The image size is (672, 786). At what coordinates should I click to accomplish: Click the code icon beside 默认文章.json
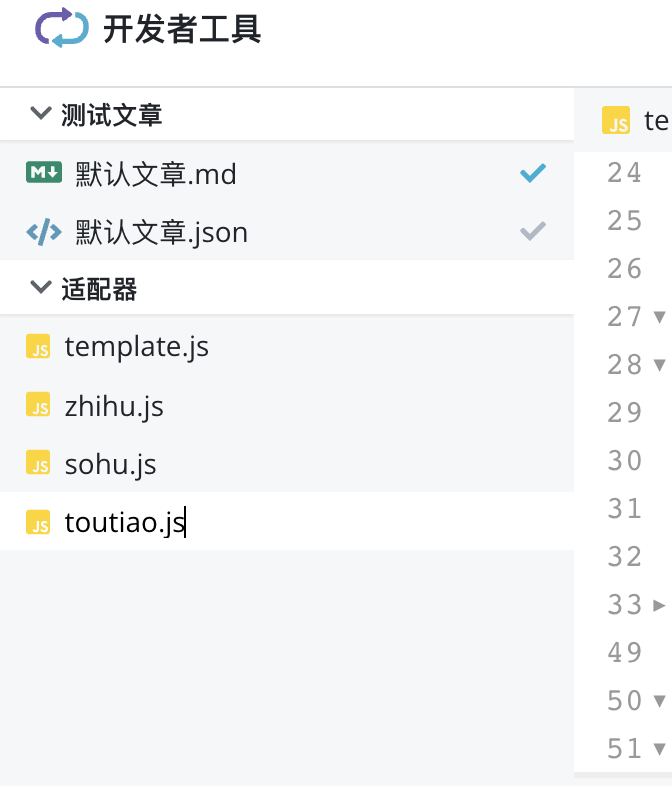[44, 232]
